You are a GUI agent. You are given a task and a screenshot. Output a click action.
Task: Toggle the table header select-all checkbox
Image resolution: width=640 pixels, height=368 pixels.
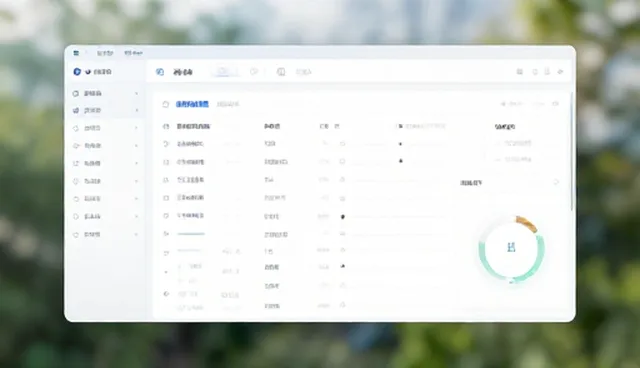point(166,126)
